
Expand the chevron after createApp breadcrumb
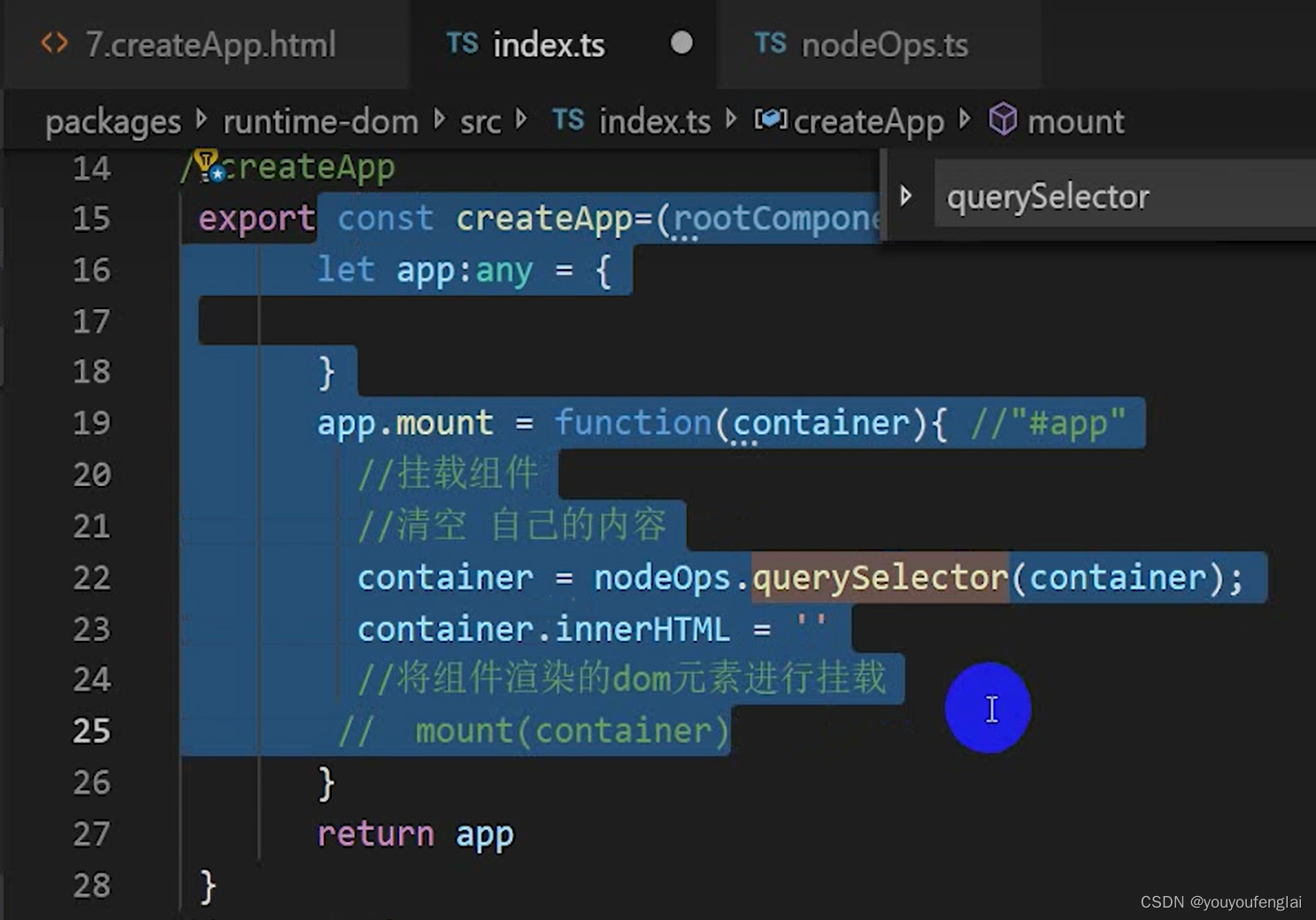tap(965, 119)
